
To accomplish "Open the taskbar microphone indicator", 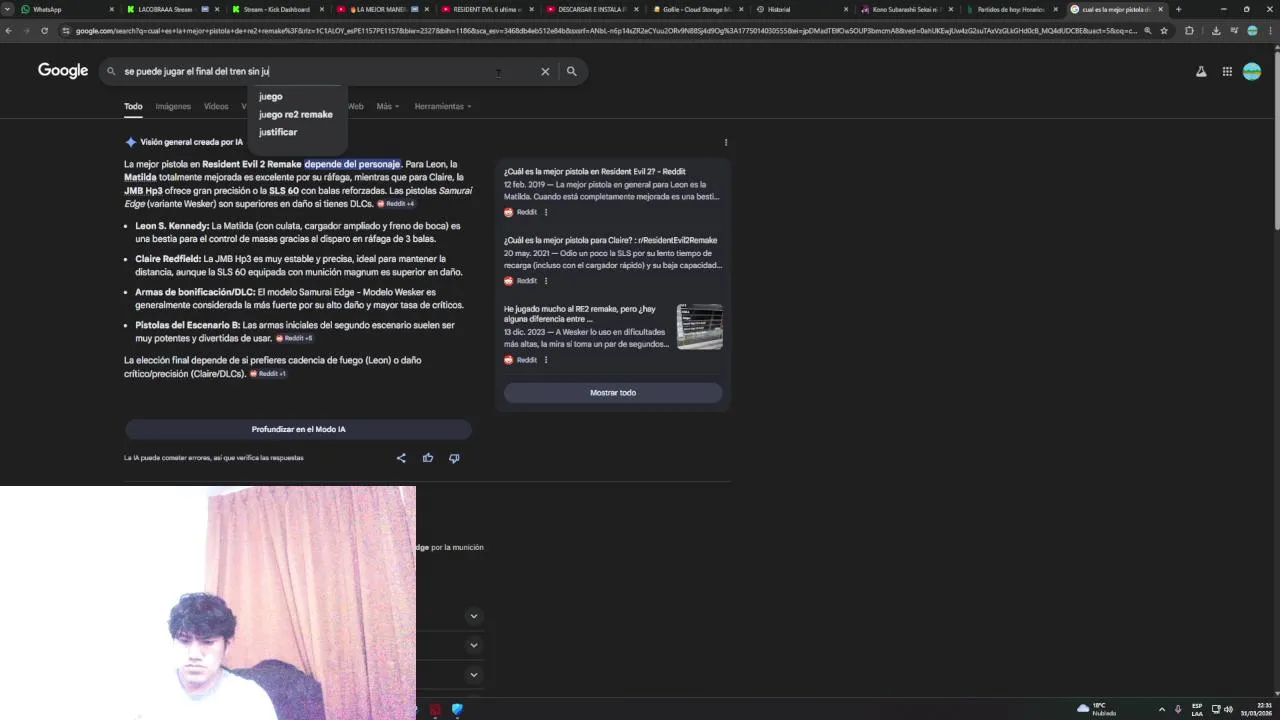I will click(1177, 709).
